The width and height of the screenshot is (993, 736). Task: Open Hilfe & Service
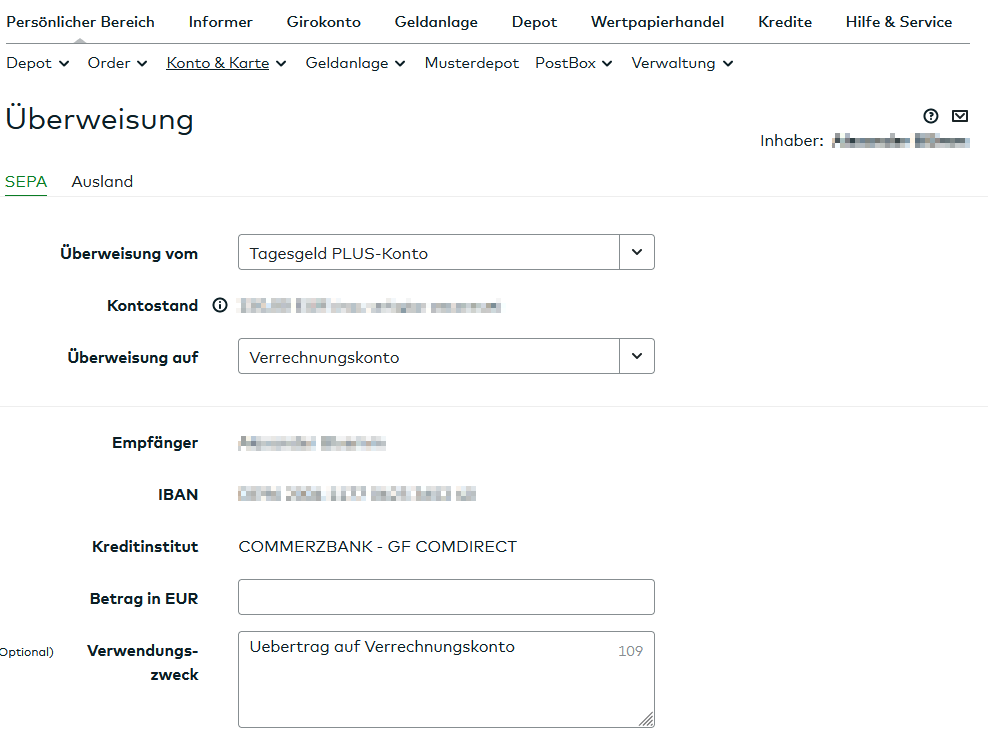898,22
